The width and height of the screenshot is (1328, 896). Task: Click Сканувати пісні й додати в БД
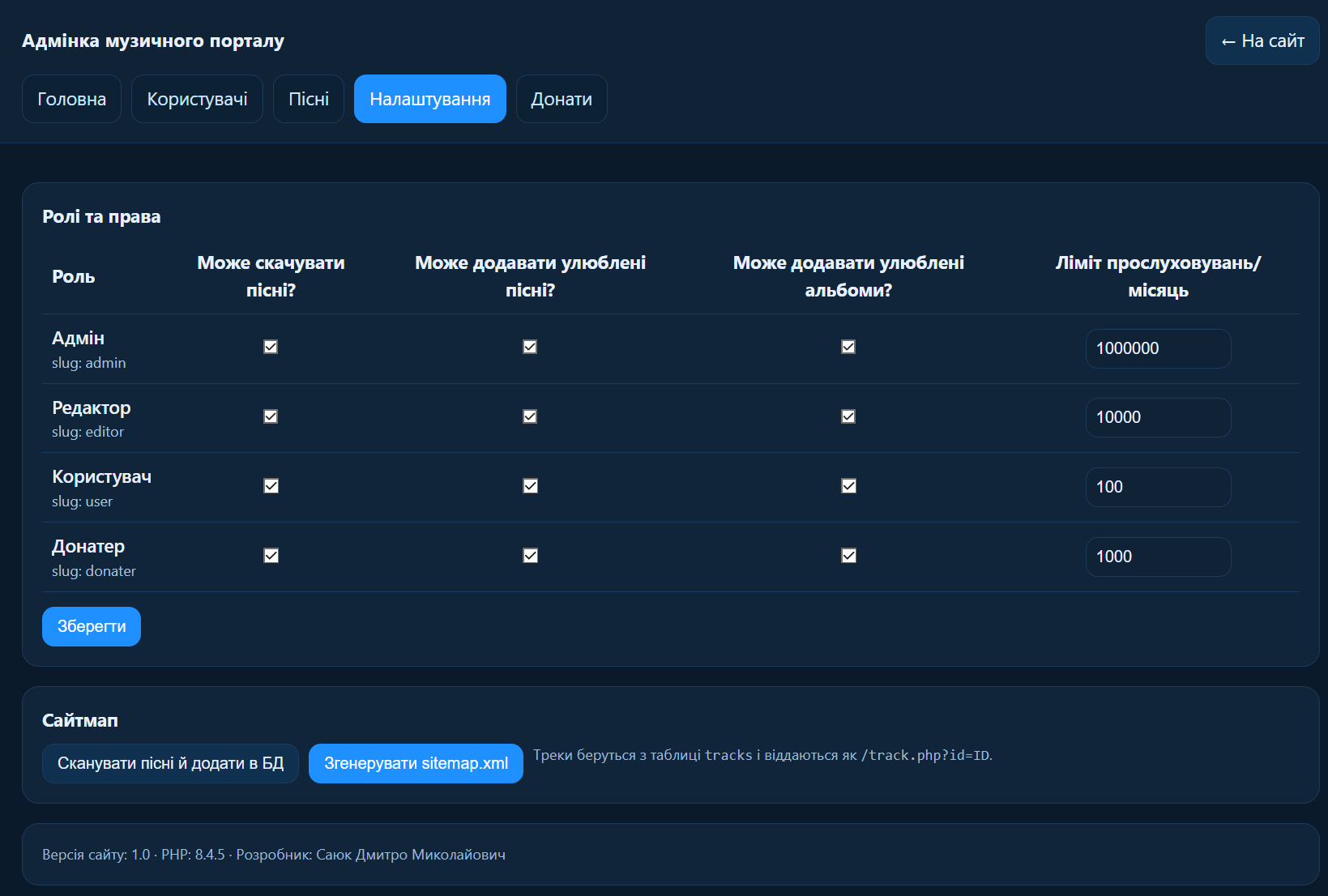pyautogui.click(x=170, y=763)
